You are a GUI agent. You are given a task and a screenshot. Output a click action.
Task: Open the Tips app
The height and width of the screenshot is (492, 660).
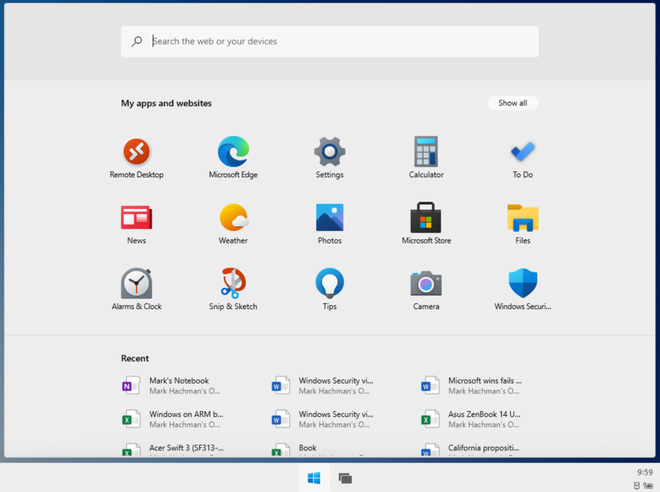click(329, 285)
